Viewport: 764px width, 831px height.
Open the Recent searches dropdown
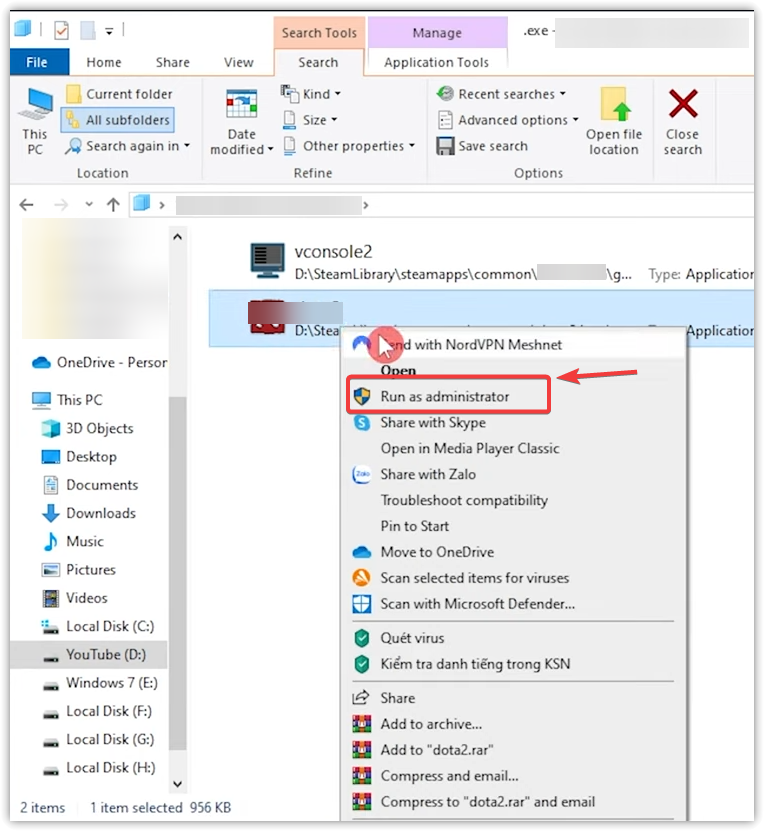[x=502, y=94]
